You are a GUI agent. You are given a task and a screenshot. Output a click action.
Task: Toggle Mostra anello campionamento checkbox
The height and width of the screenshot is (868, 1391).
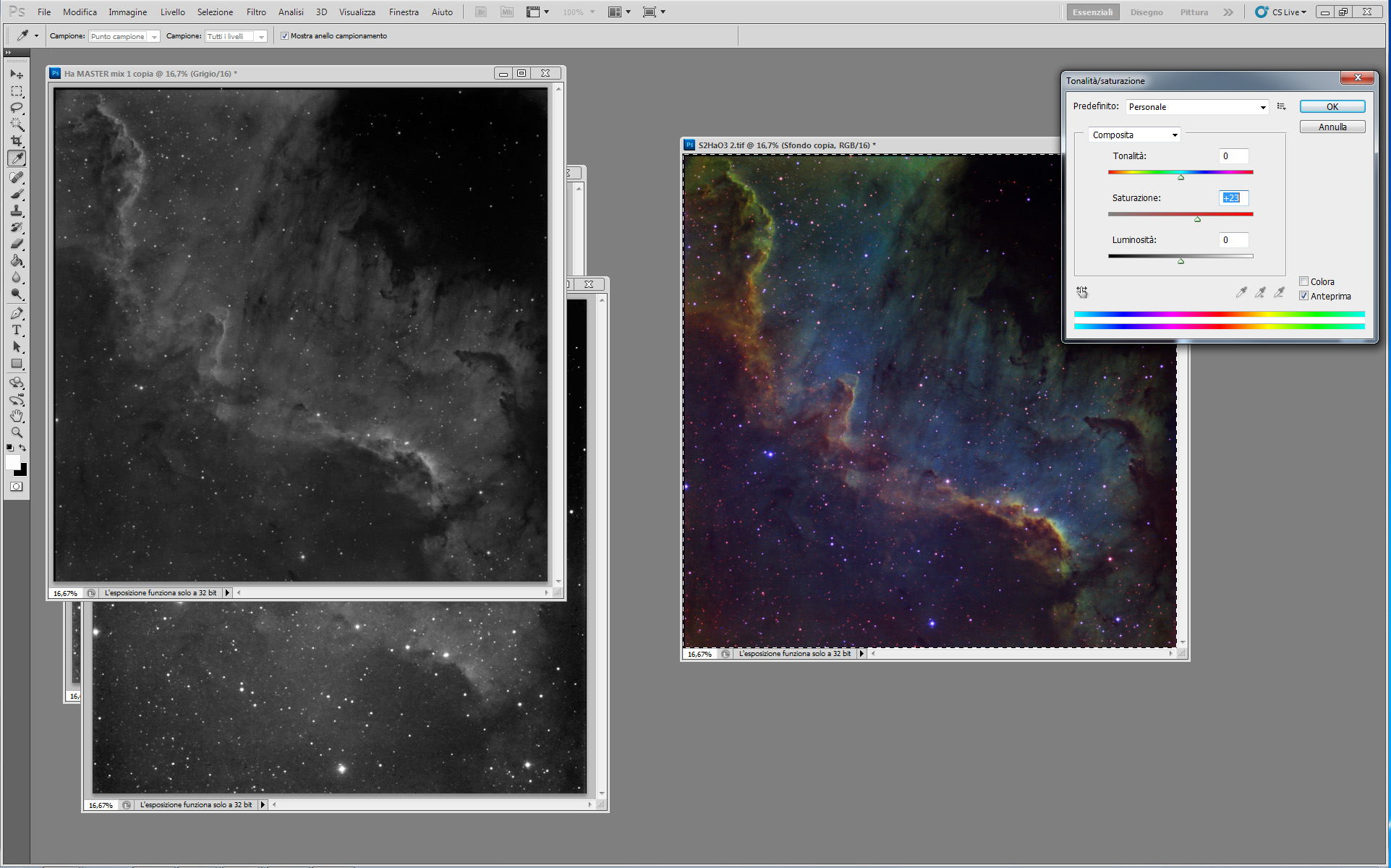pos(284,36)
